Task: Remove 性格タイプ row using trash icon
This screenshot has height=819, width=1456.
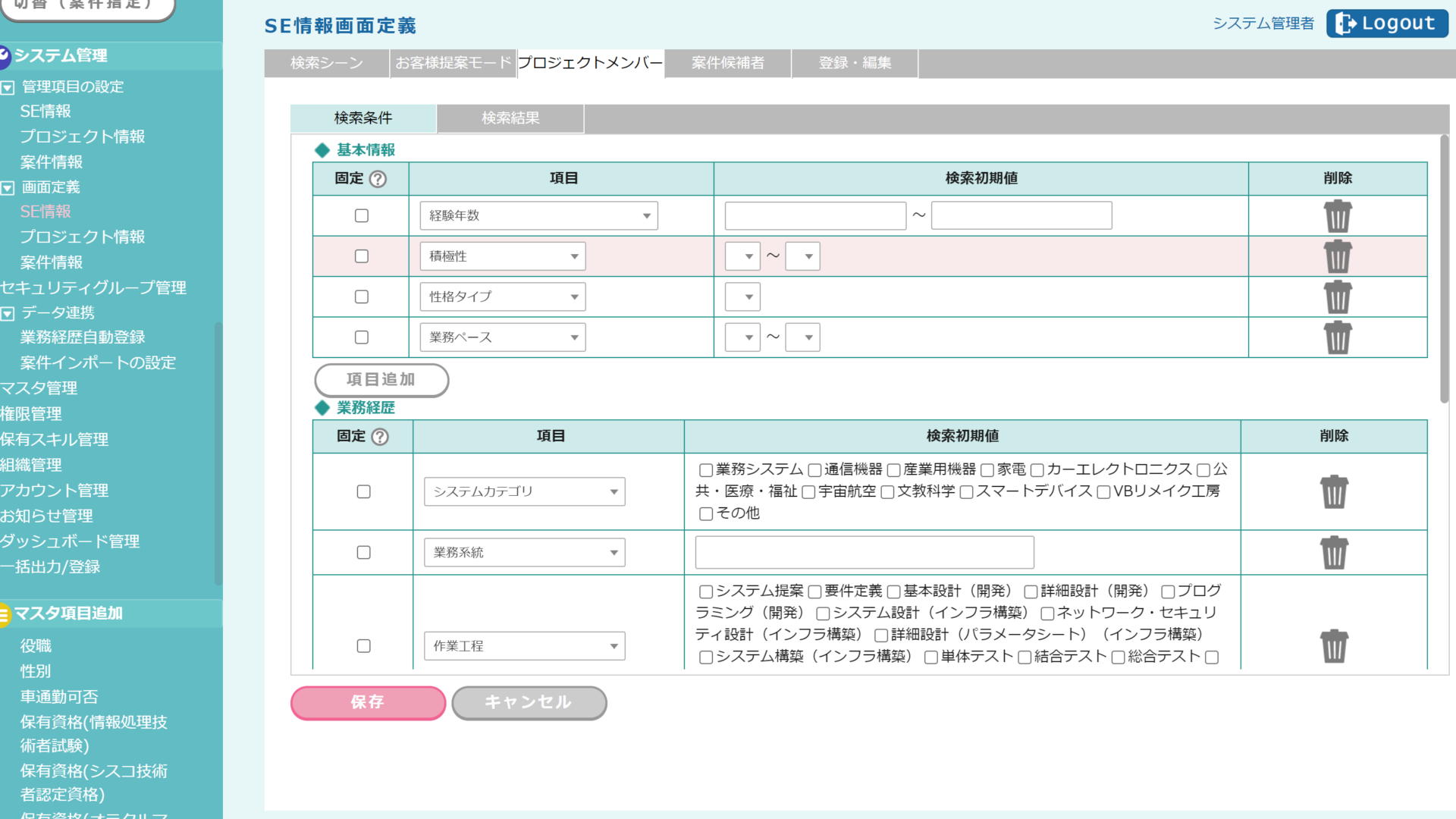Action: point(1338,297)
